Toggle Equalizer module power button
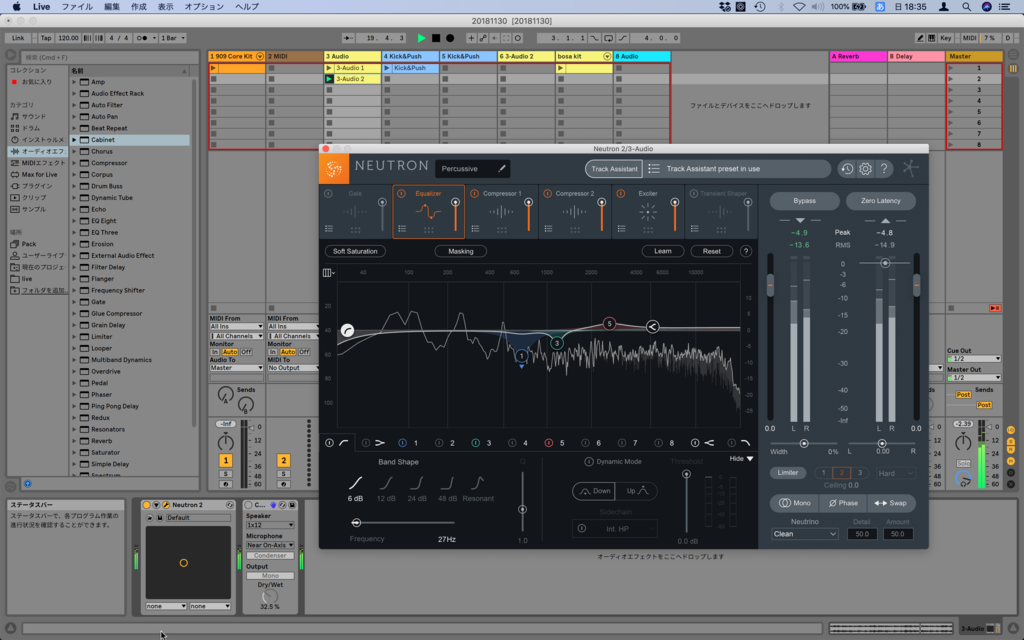This screenshot has height=640, width=1024. [402, 194]
